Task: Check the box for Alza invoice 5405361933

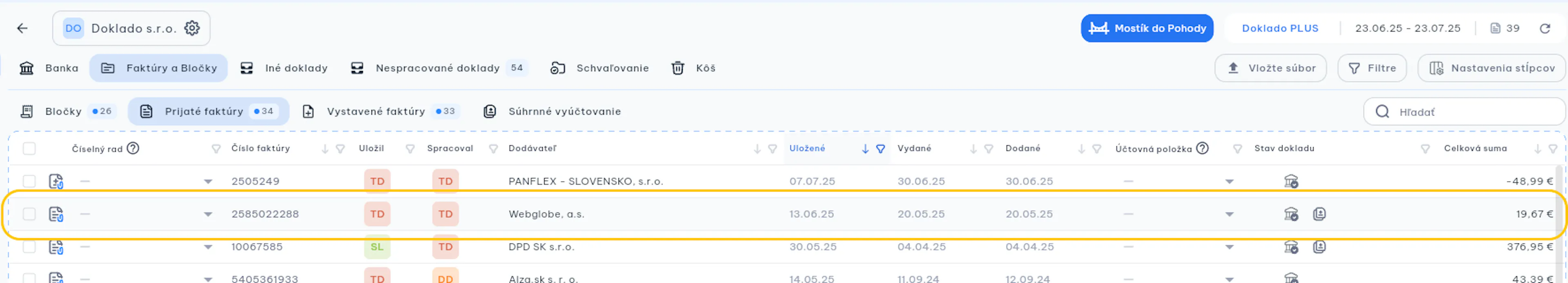Action: point(29,278)
